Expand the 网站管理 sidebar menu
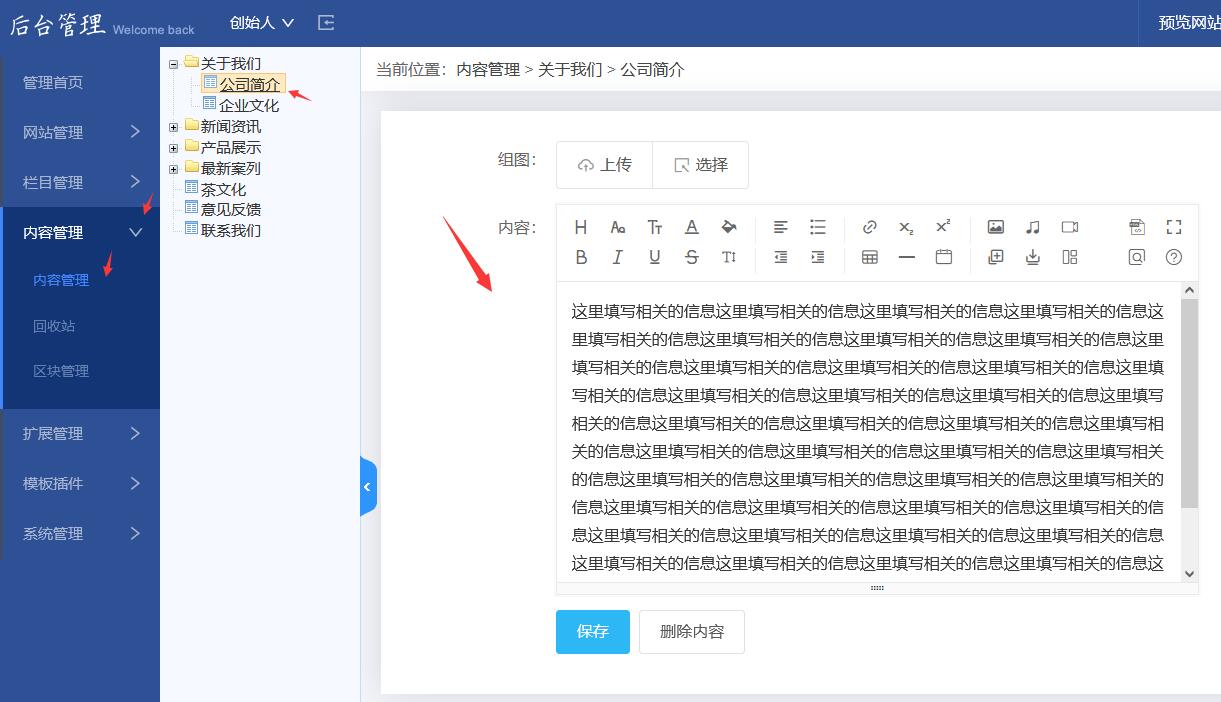 point(80,132)
